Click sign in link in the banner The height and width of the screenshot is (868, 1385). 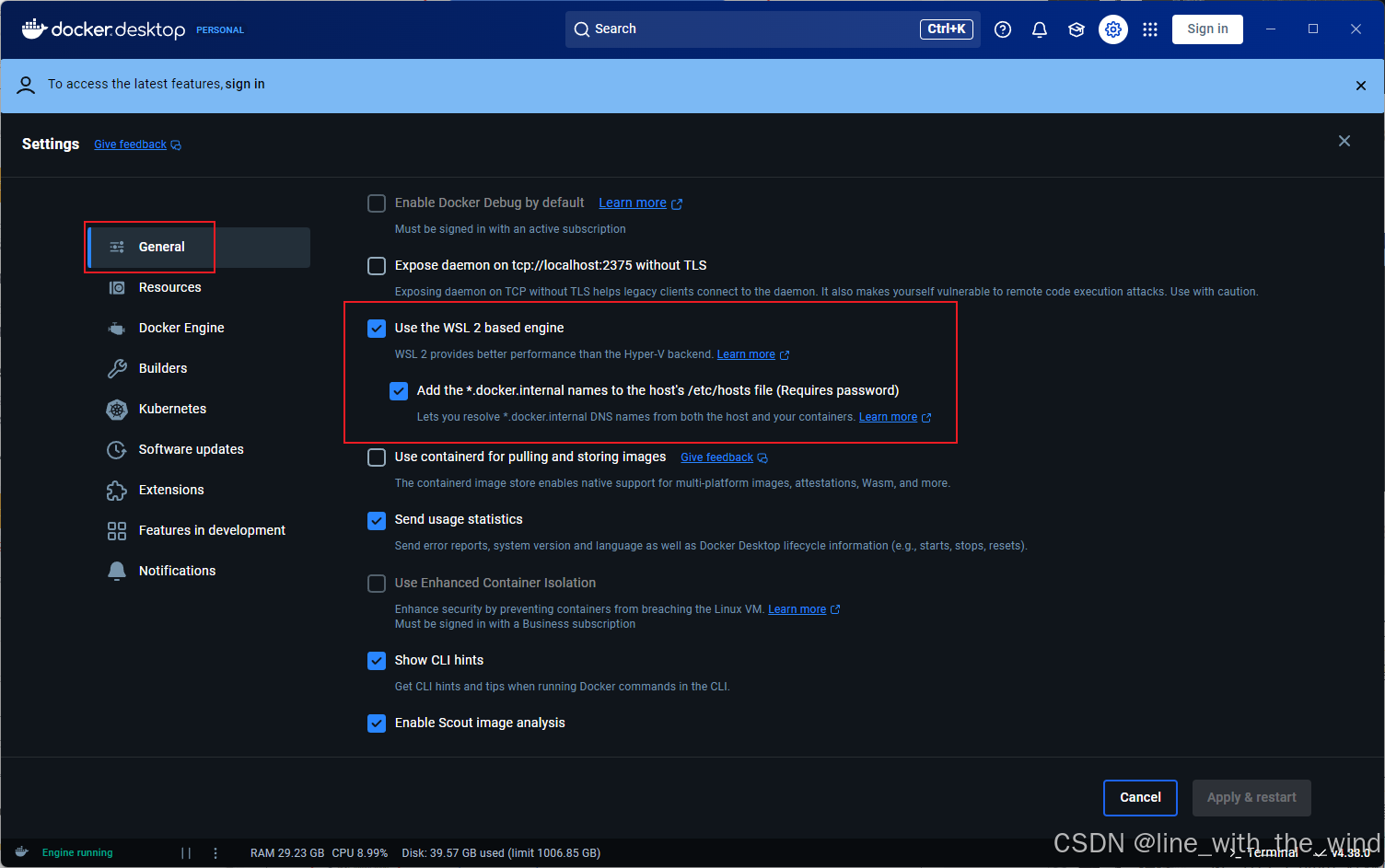tap(245, 84)
